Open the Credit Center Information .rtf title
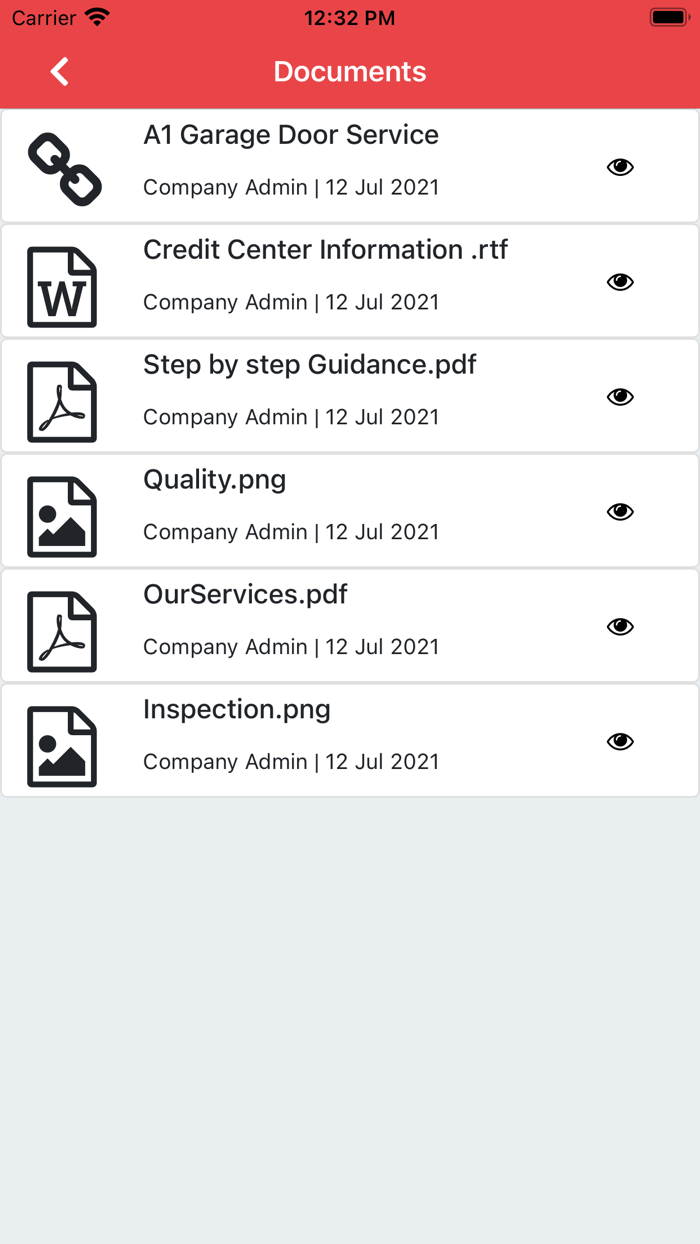The width and height of the screenshot is (700, 1244). [325, 250]
